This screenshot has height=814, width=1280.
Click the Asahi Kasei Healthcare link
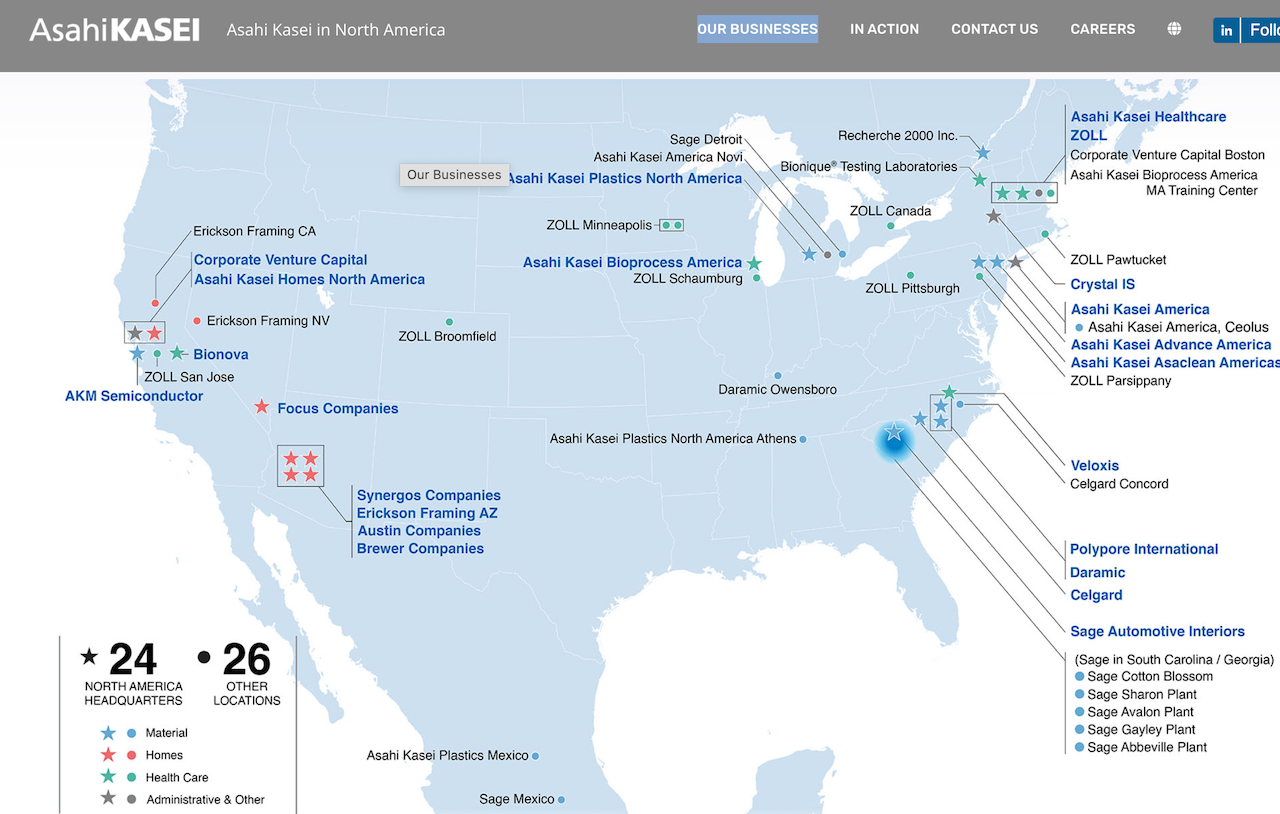coord(1148,116)
